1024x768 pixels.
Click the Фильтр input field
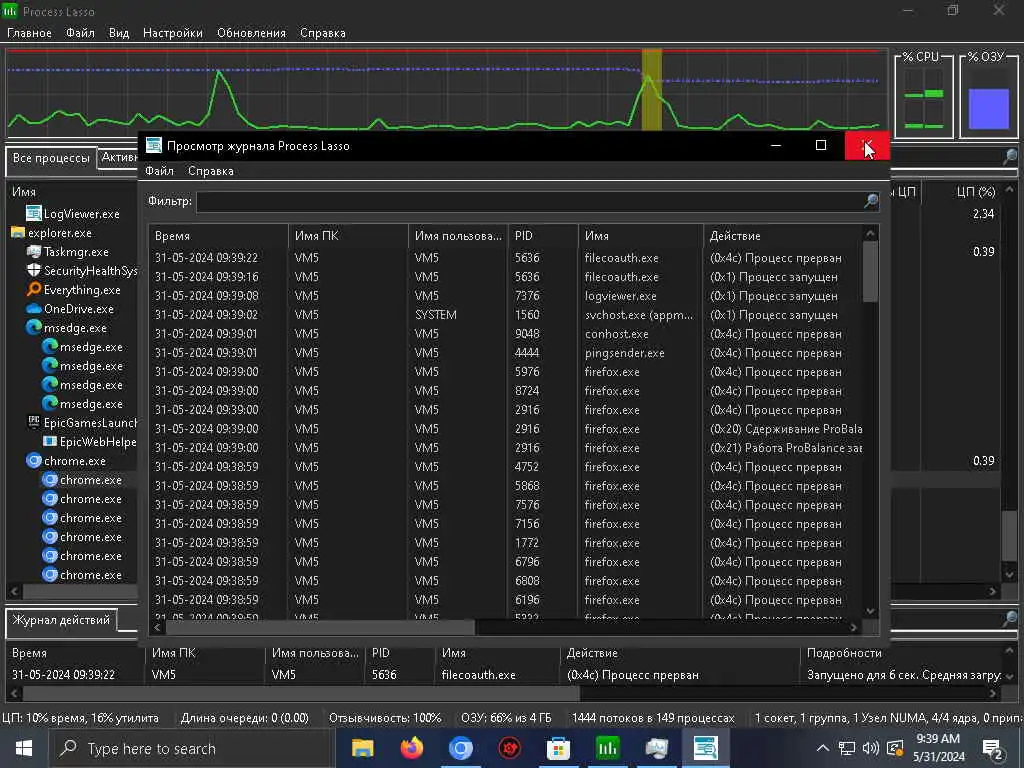(x=529, y=201)
